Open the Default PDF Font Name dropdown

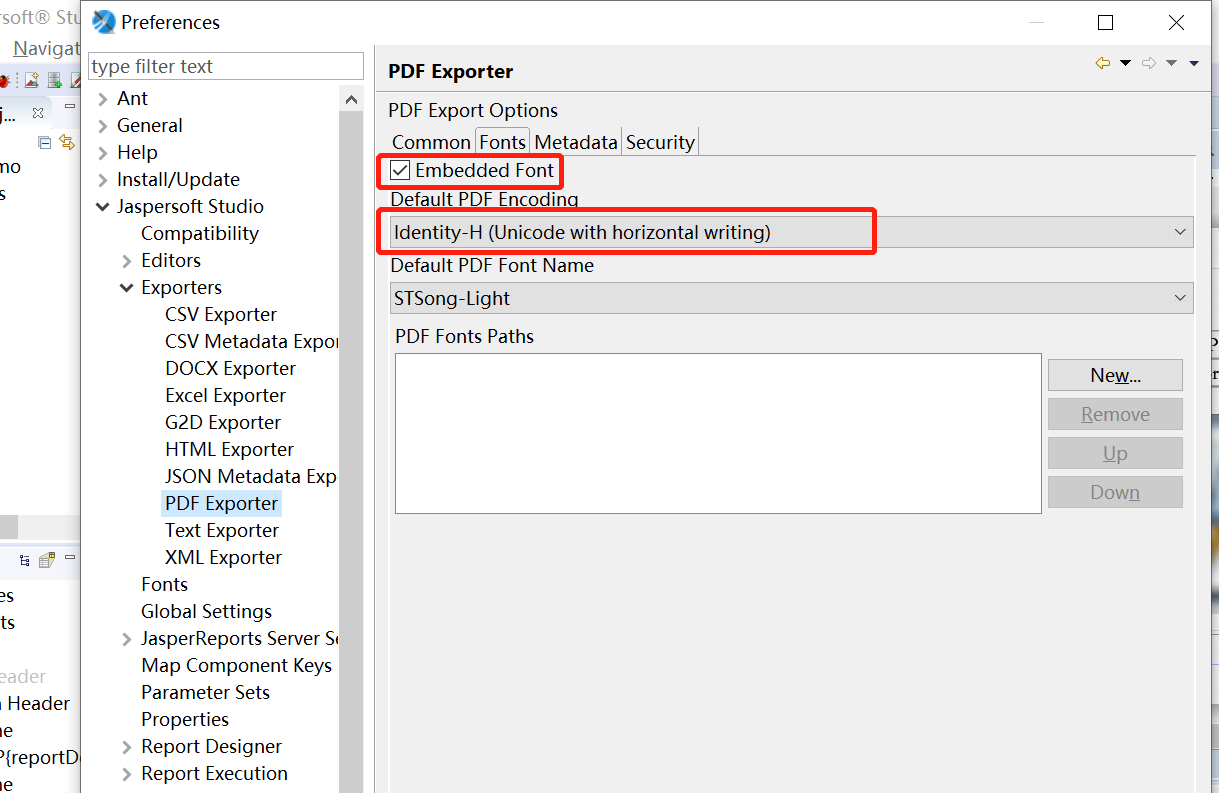pyautogui.click(x=791, y=298)
